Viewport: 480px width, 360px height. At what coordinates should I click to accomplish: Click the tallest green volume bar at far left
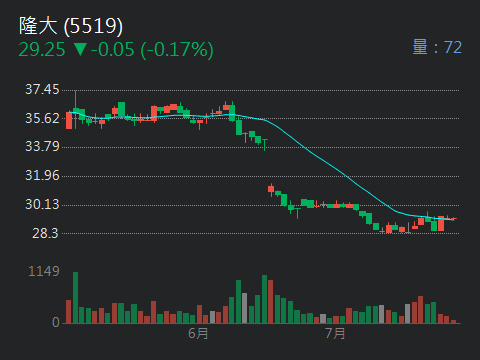pyautogui.click(x=76, y=298)
